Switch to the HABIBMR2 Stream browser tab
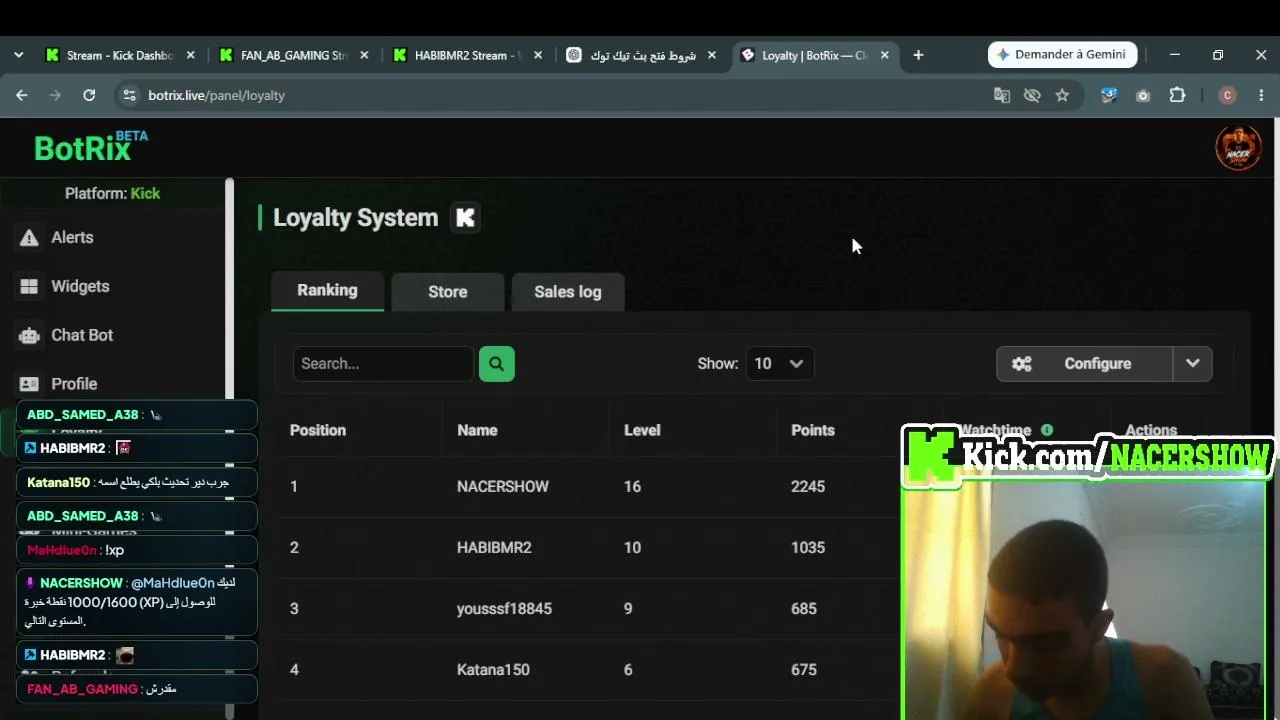Screen dimensions: 1280x720 pyautogui.click(x=467, y=55)
